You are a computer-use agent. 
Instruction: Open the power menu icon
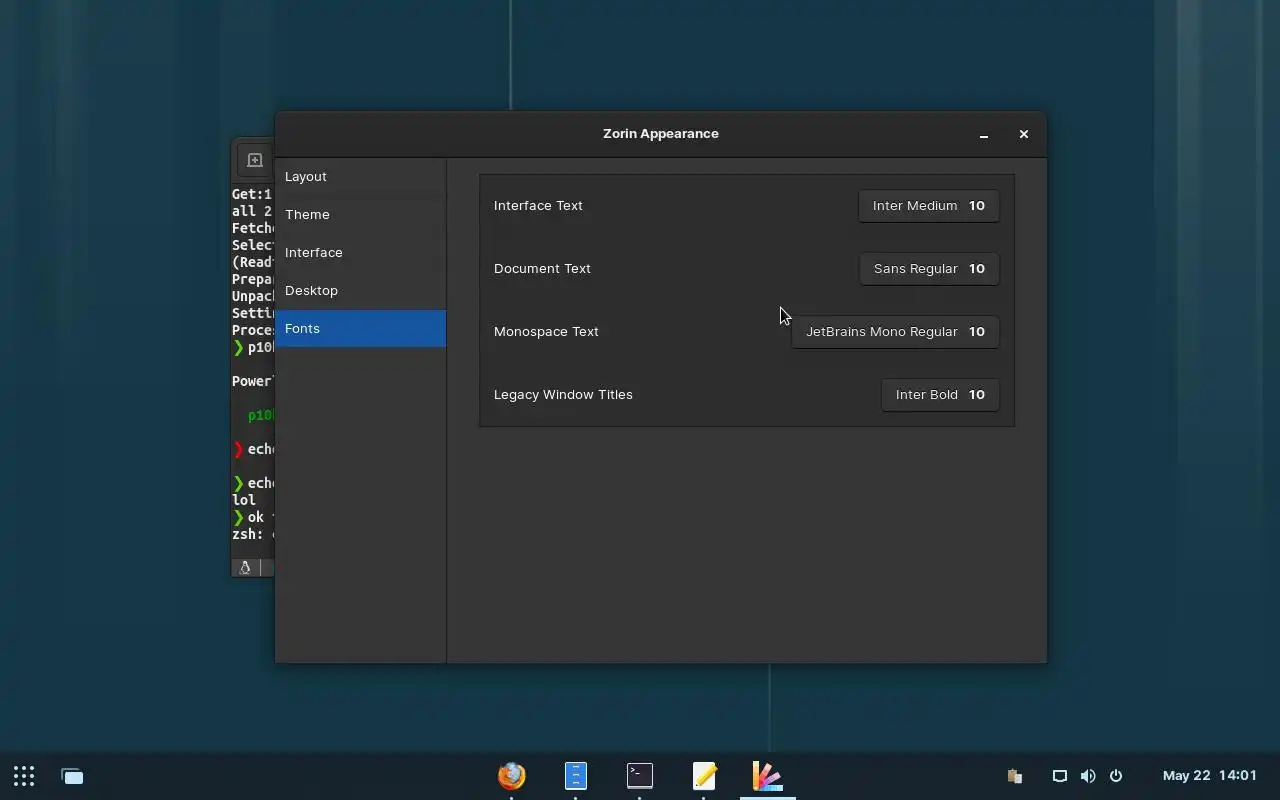click(1116, 776)
